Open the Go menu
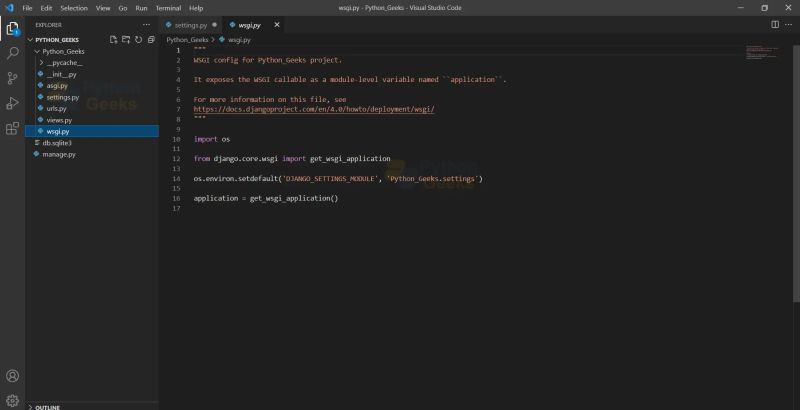 click(122, 8)
